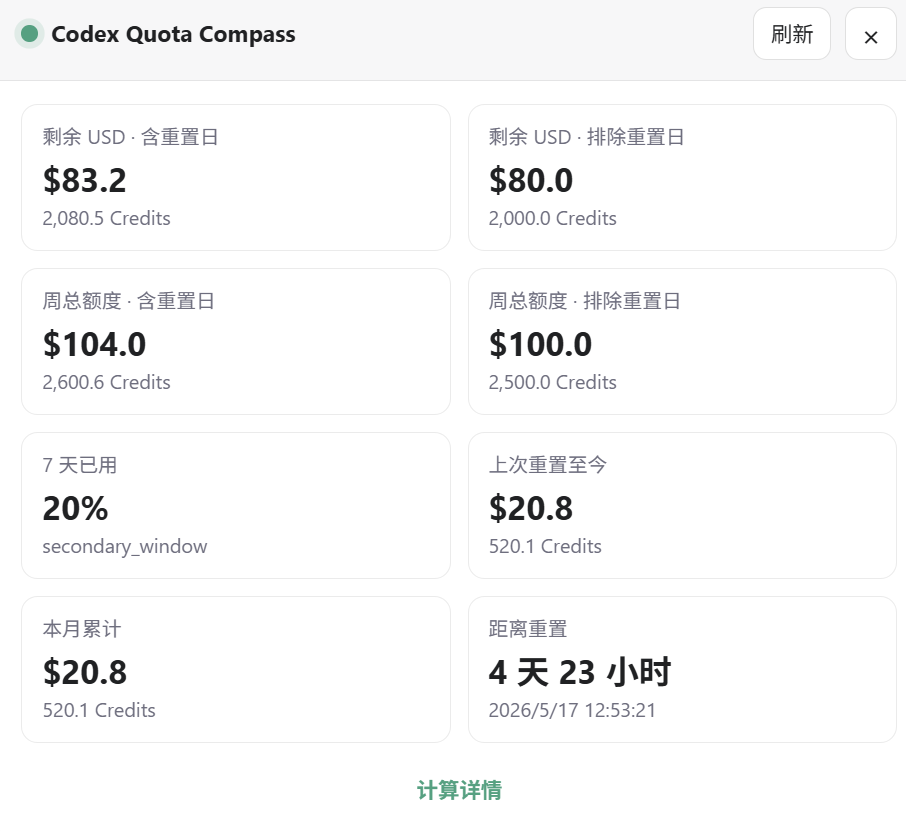Click the 周总额度 · 含重置日 card
906x831 pixels.
tap(236, 342)
